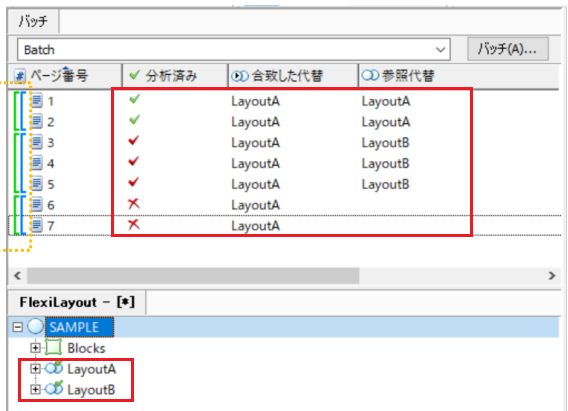The image size is (568, 411).
Task: Expand the LayoutA tree node
Action: pos(35,369)
